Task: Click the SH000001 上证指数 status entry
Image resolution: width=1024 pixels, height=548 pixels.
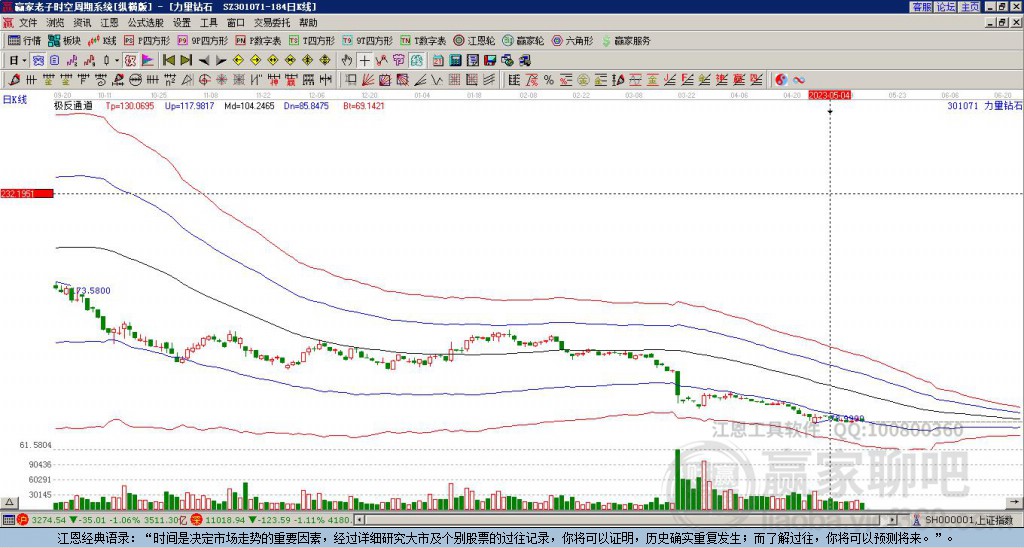Action: click(x=968, y=520)
